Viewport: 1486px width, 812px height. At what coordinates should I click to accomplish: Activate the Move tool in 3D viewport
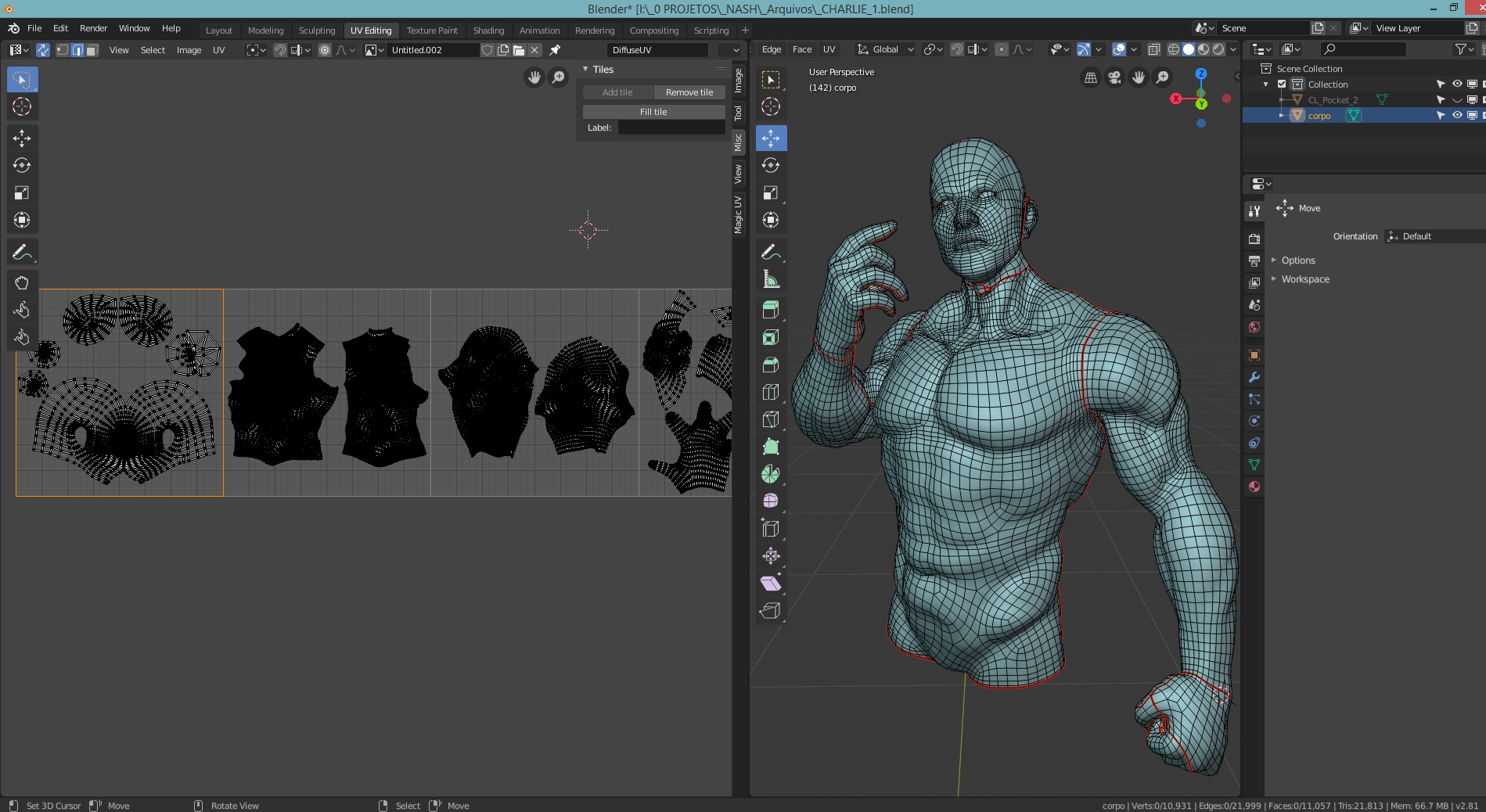[771, 138]
